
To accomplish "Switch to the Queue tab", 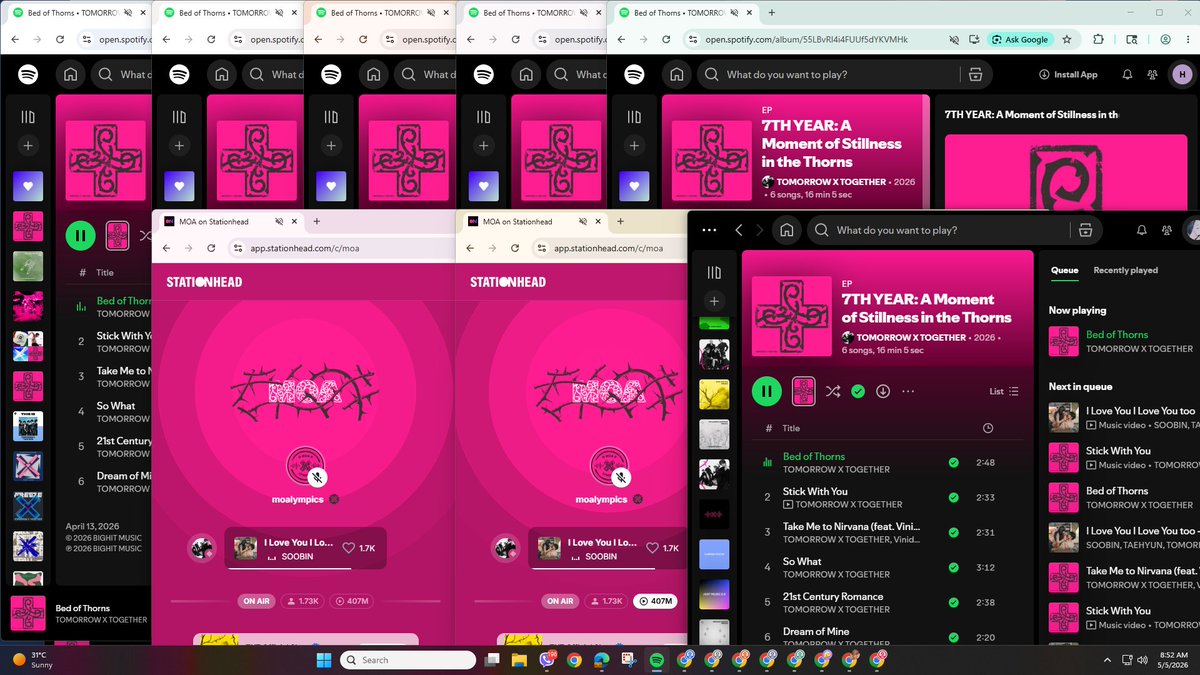I will coord(1064,270).
